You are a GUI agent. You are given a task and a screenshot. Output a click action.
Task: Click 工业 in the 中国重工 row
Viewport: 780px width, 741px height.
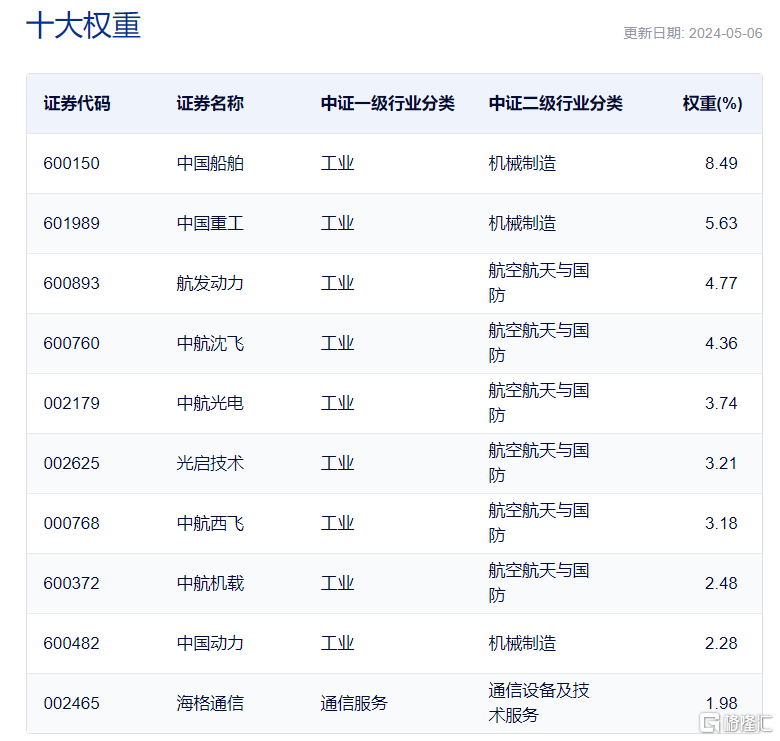click(x=337, y=223)
